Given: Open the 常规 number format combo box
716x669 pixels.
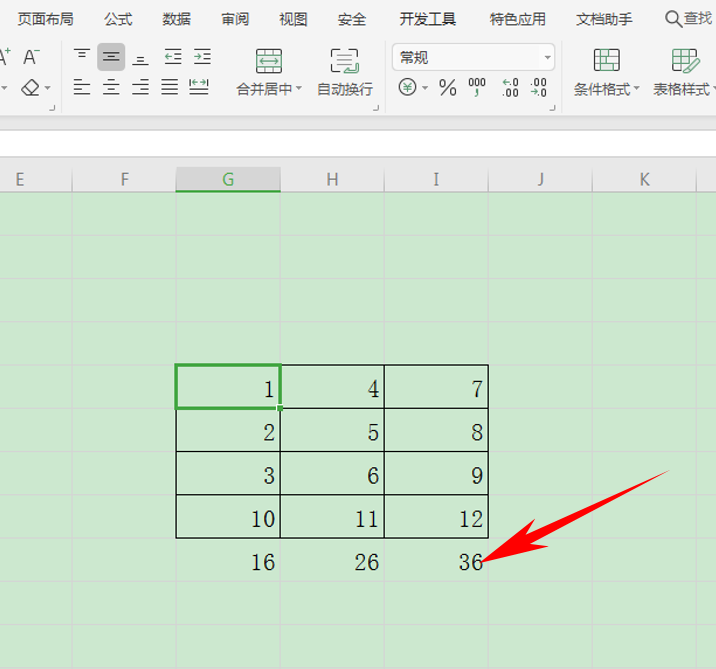Looking at the screenshot, I should click(x=474, y=58).
